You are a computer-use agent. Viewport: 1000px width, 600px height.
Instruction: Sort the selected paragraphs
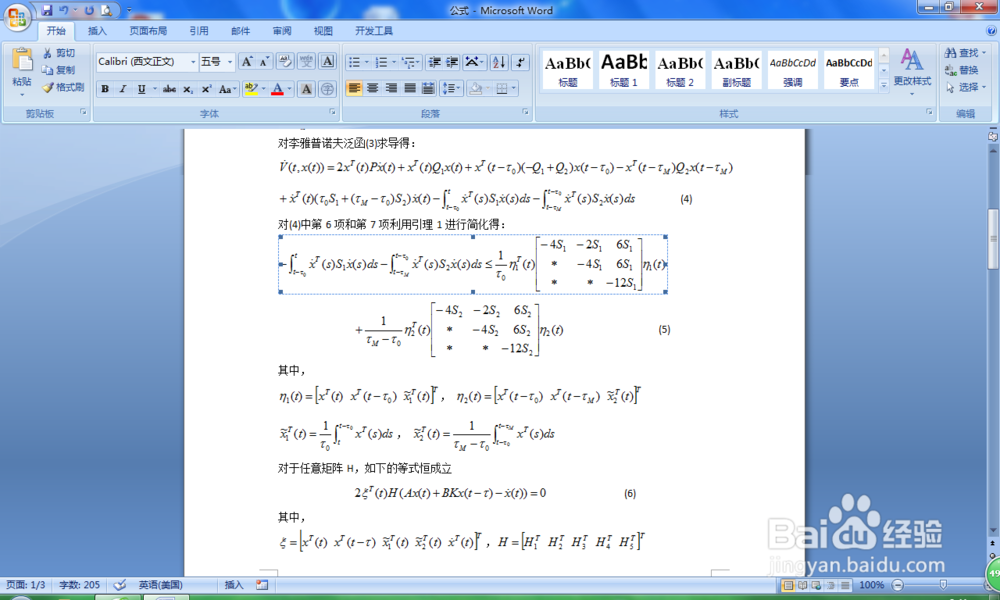[x=499, y=62]
